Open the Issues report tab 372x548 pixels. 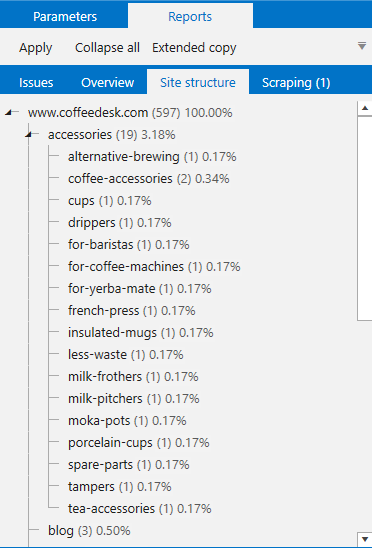click(x=36, y=83)
